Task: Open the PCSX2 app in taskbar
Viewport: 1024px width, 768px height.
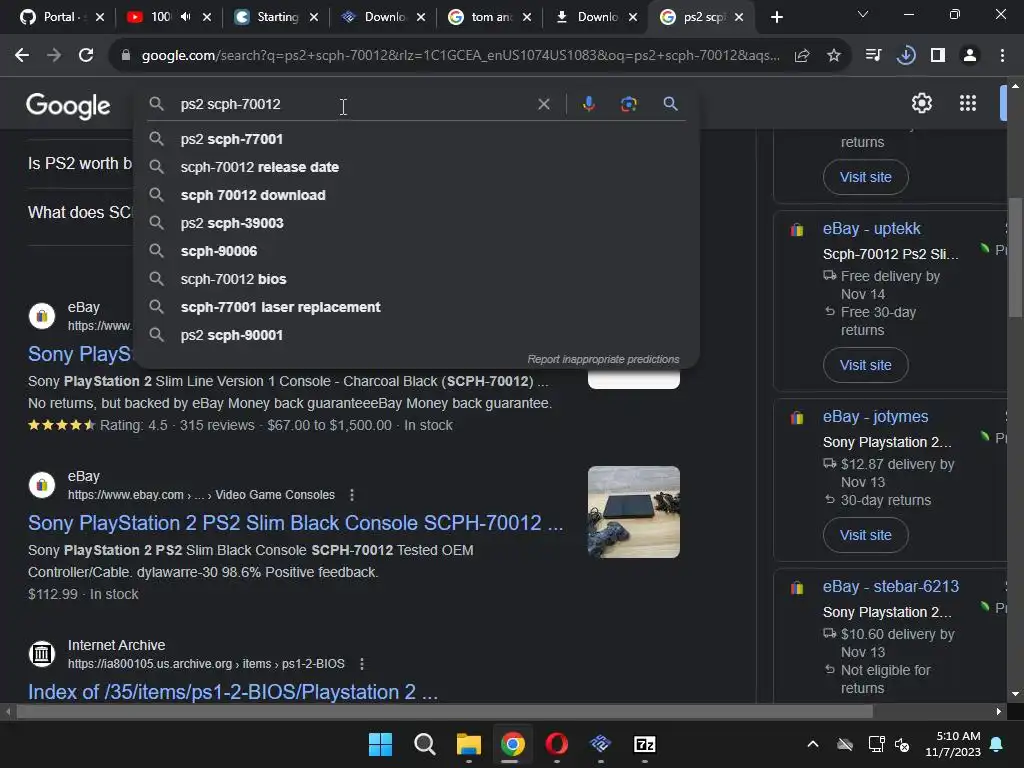Action: (x=600, y=744)
